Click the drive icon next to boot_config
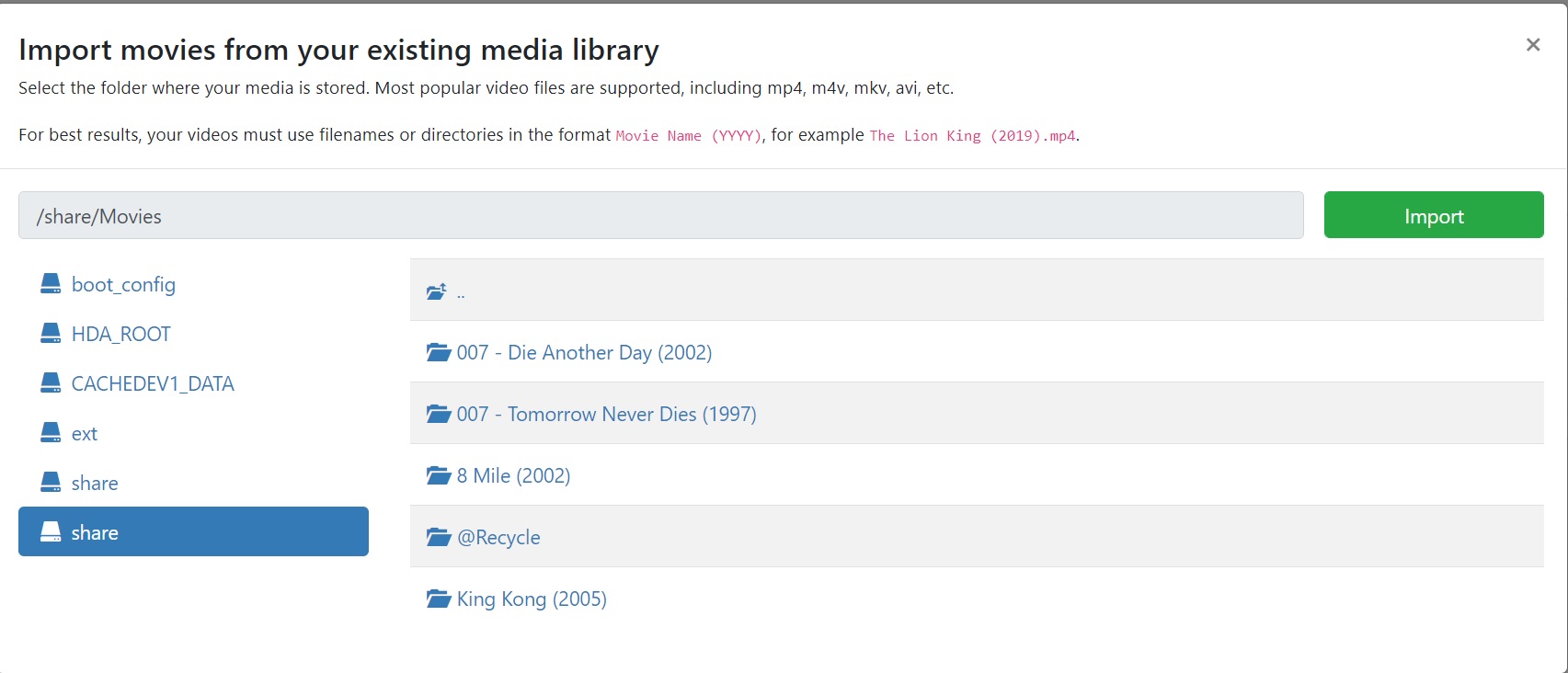 (51, 284)
